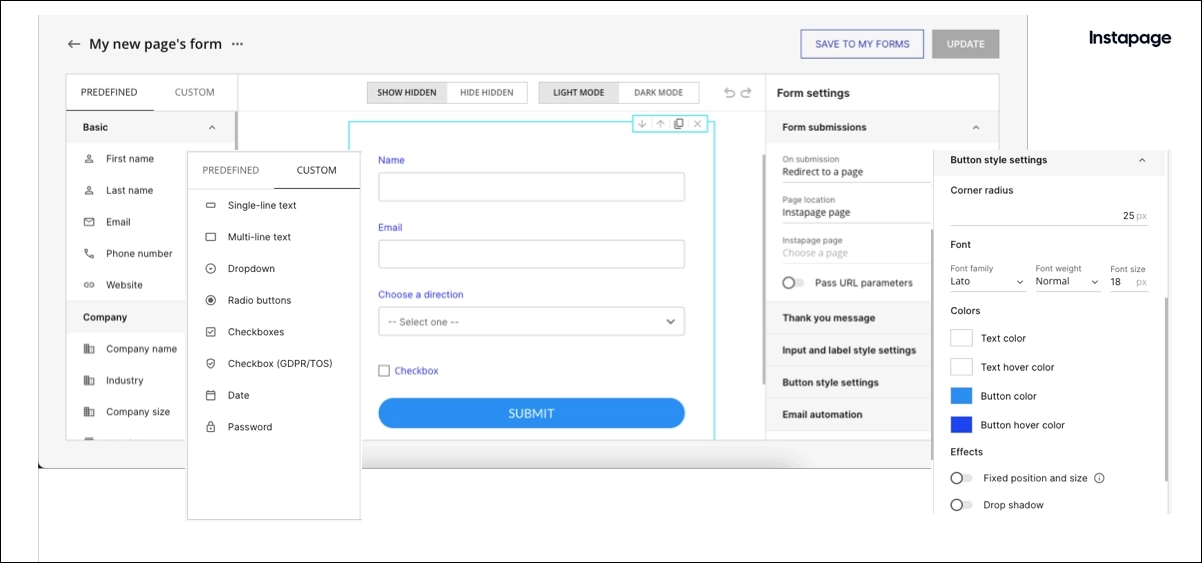Go back using the left arrow icon
Image resolution: width=1202 pixels, height=563 pixels.
73,44
